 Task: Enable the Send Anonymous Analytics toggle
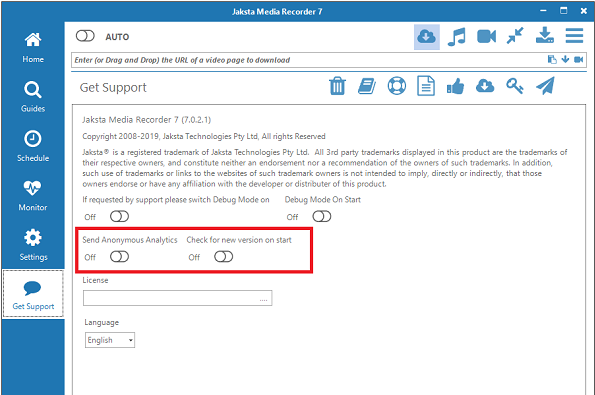point(120,257)
